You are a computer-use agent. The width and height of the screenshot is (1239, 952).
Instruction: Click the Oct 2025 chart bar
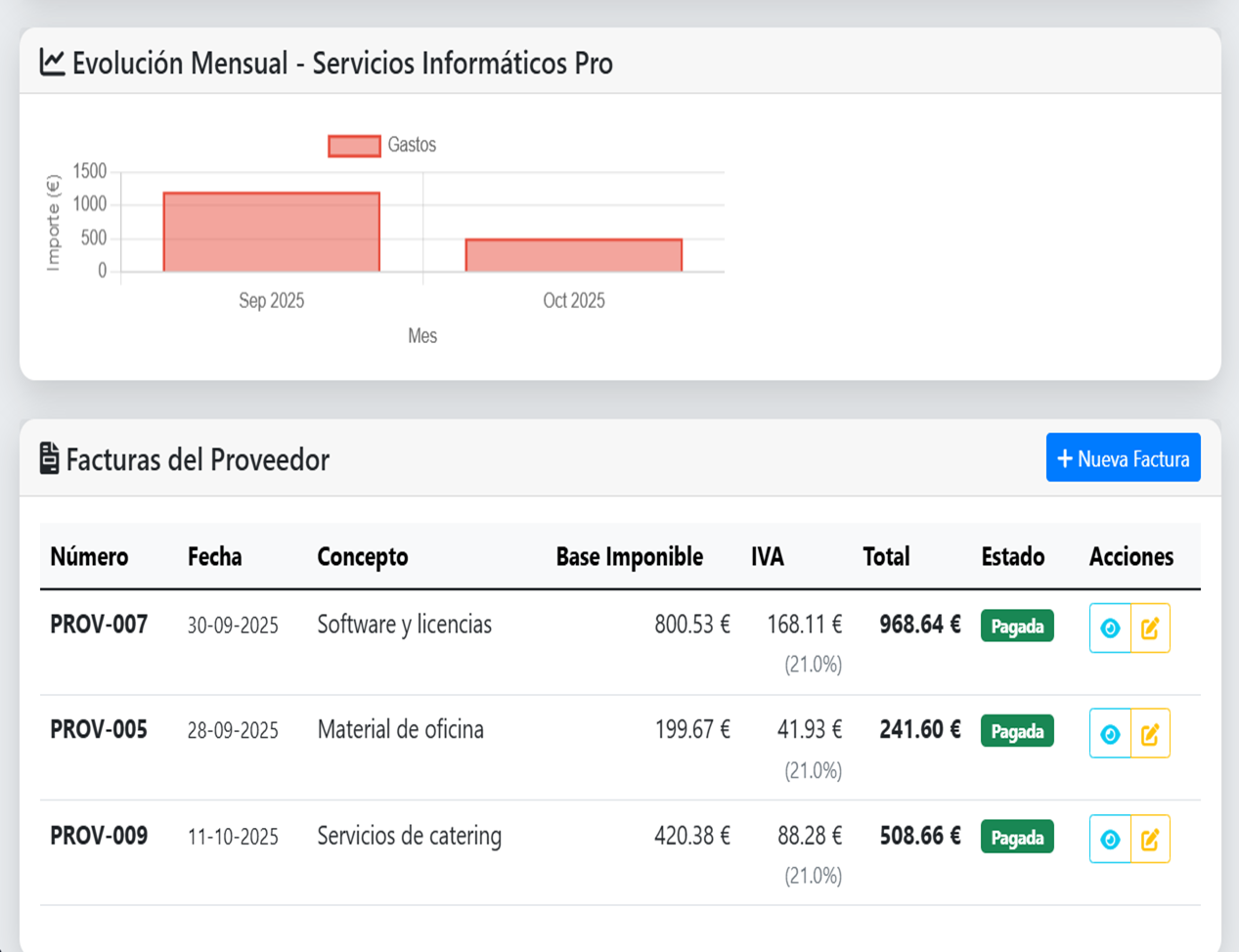pos(573,255)
